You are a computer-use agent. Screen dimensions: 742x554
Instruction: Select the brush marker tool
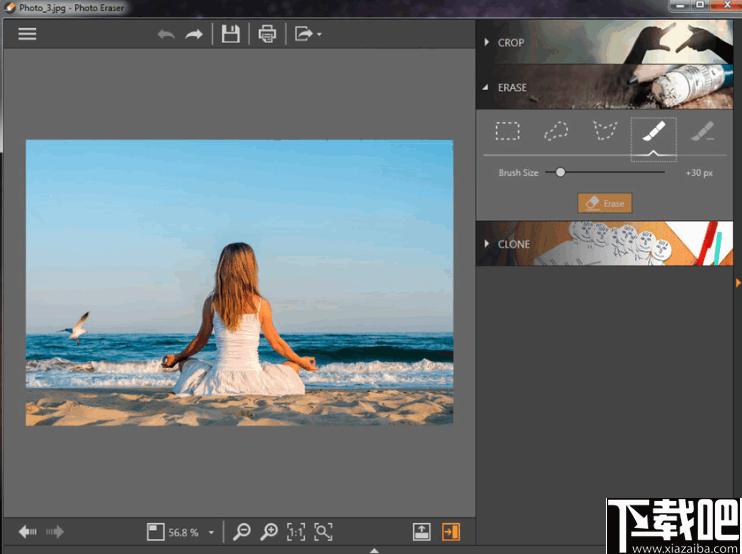[x=654, y=132]
